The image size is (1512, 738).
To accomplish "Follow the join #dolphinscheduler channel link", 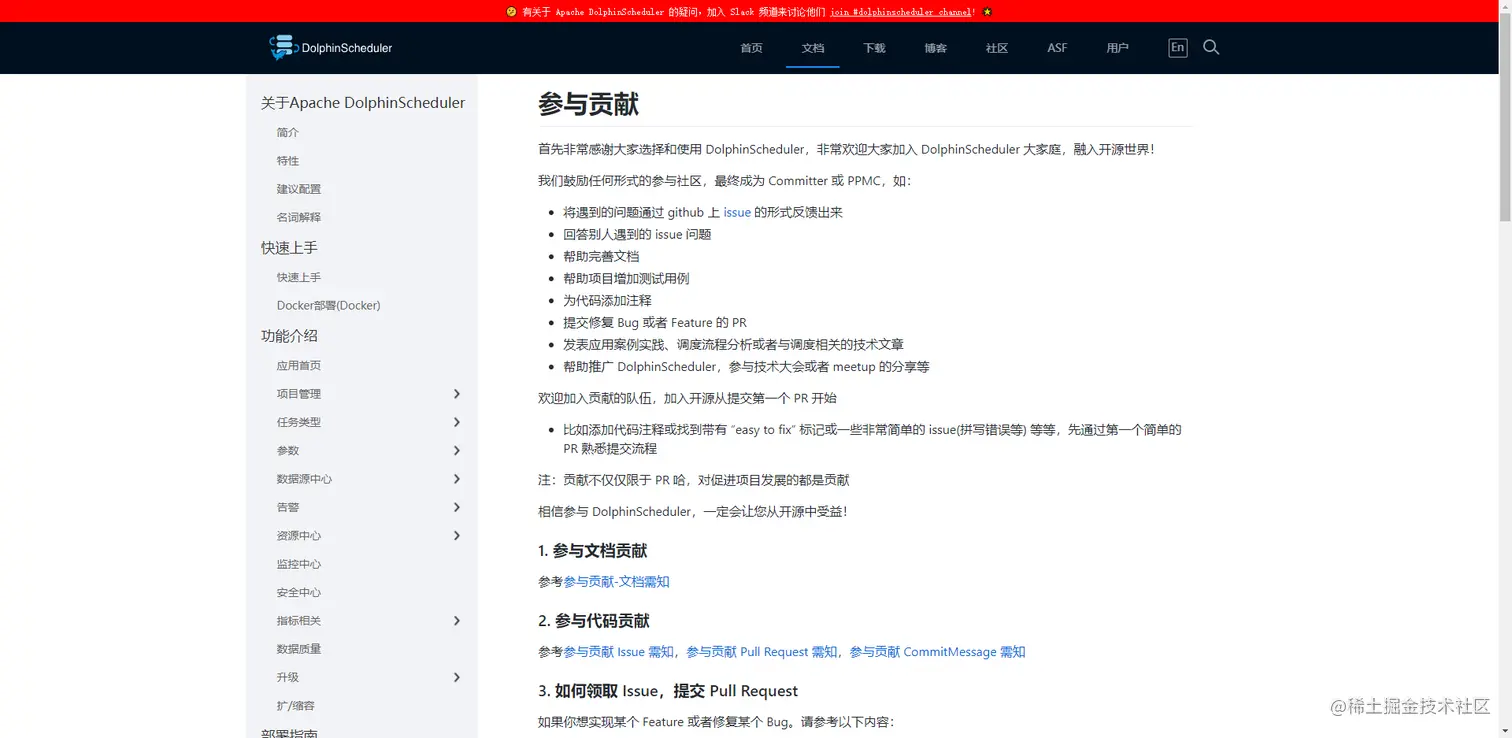I will 901,12.
